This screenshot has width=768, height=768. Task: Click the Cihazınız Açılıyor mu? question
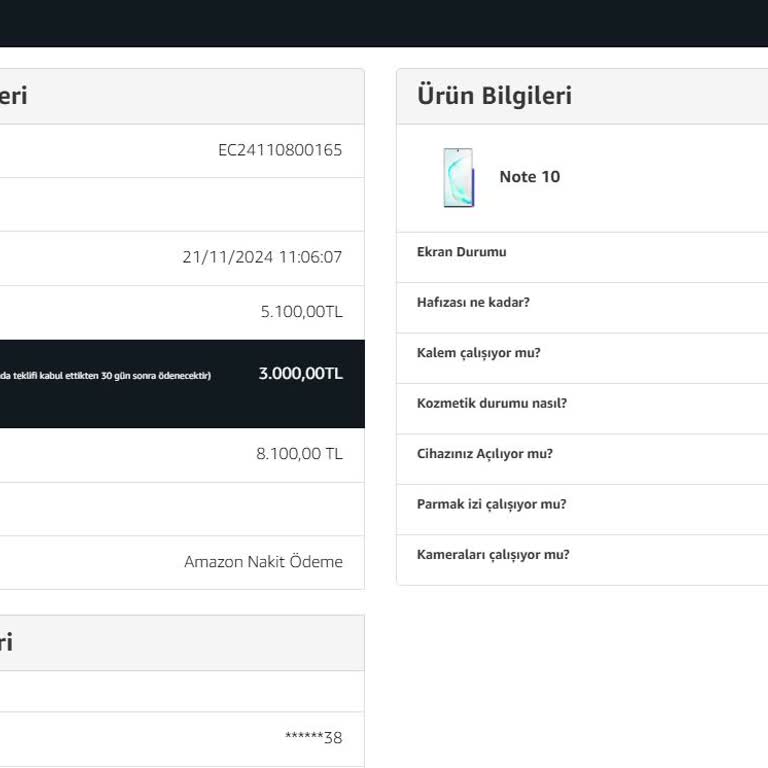point(485,454)
